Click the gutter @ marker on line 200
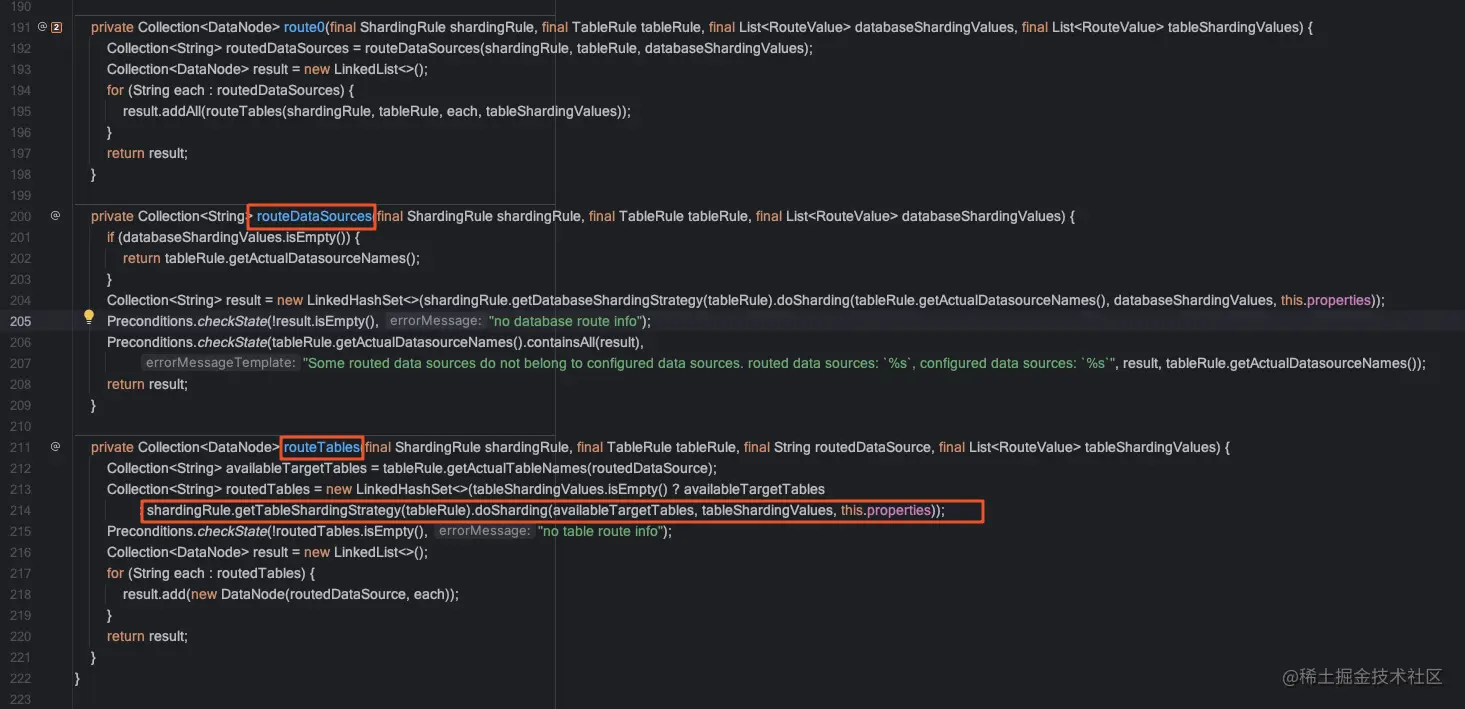1465x709 pixels. point(55,216)
